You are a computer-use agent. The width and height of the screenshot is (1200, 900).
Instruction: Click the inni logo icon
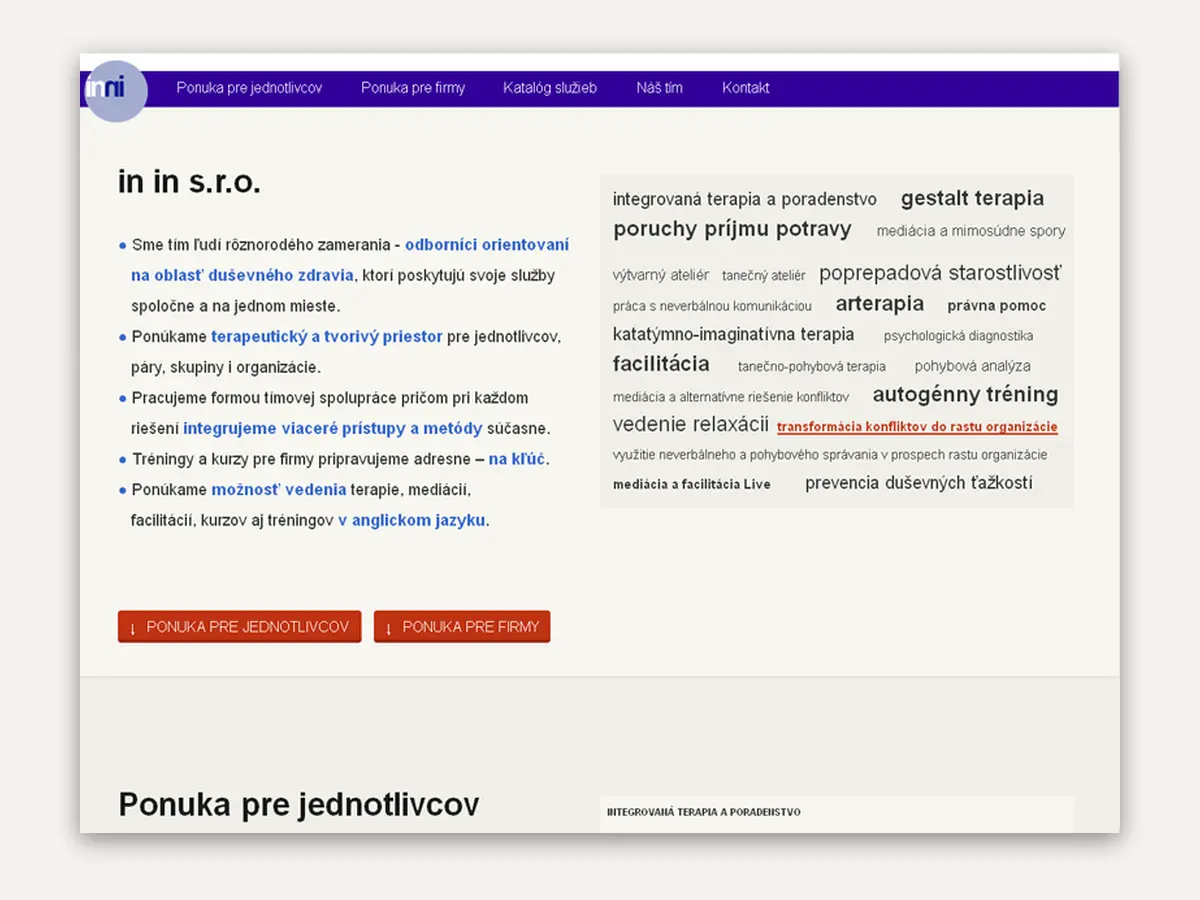click(115, 91)
